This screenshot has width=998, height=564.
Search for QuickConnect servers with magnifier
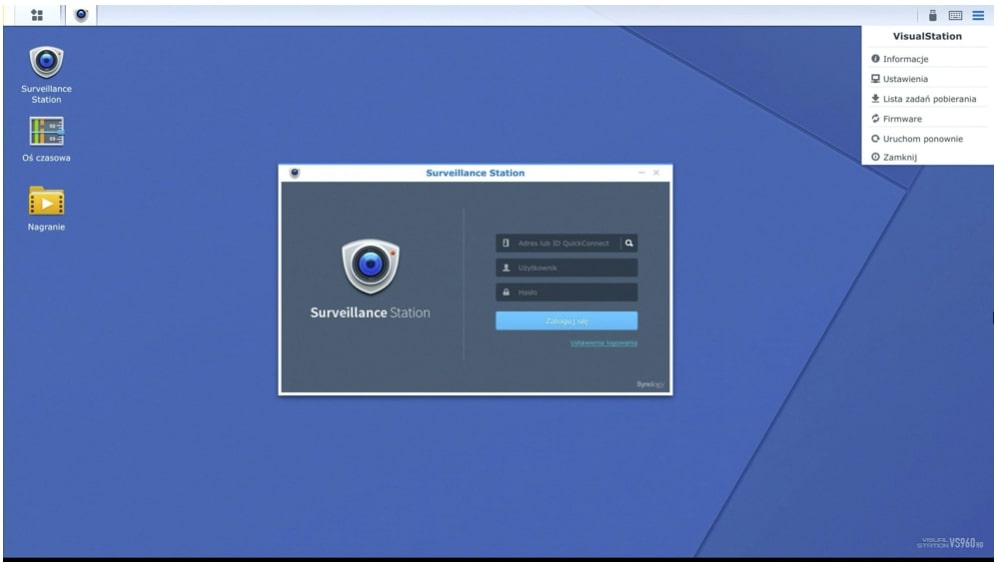point(629,243)
